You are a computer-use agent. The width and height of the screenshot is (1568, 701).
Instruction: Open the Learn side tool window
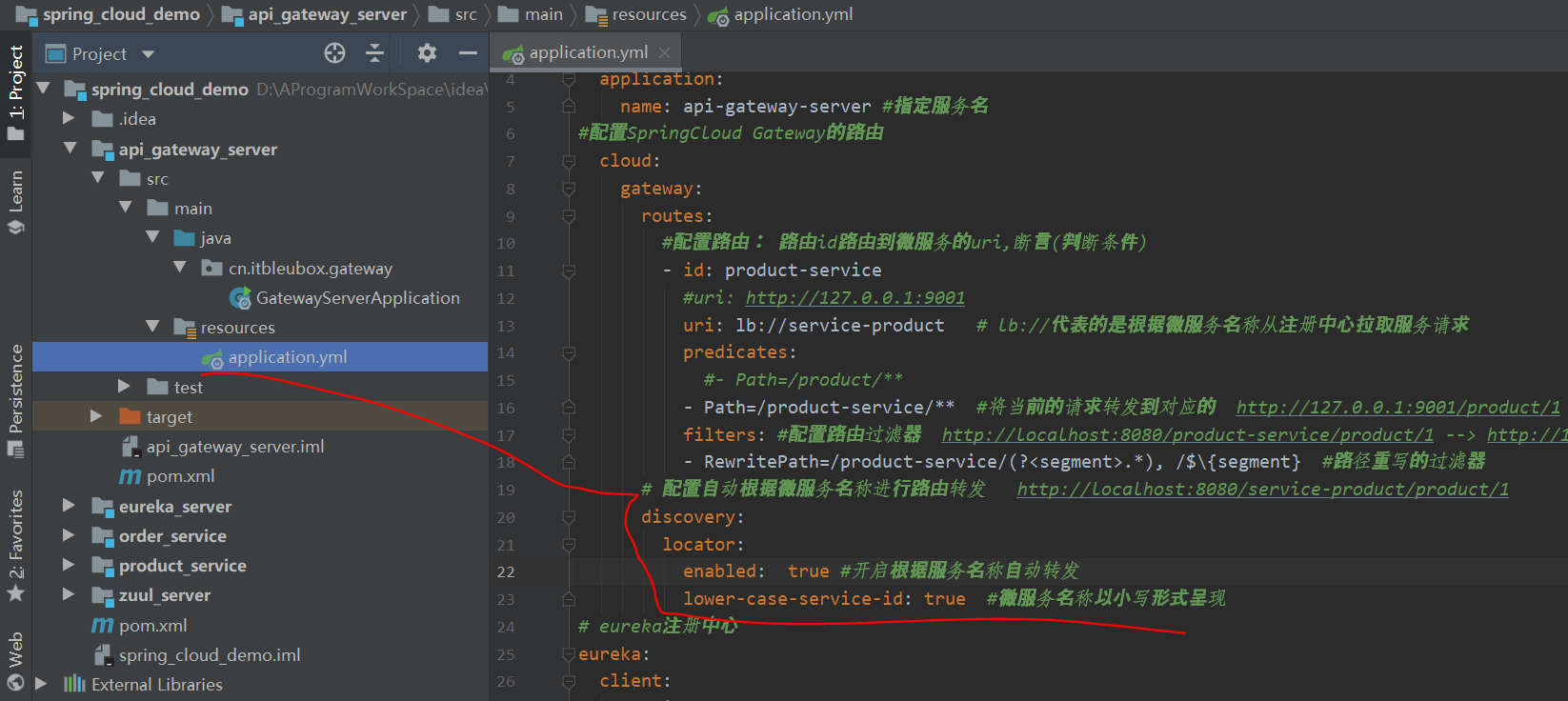15,202
